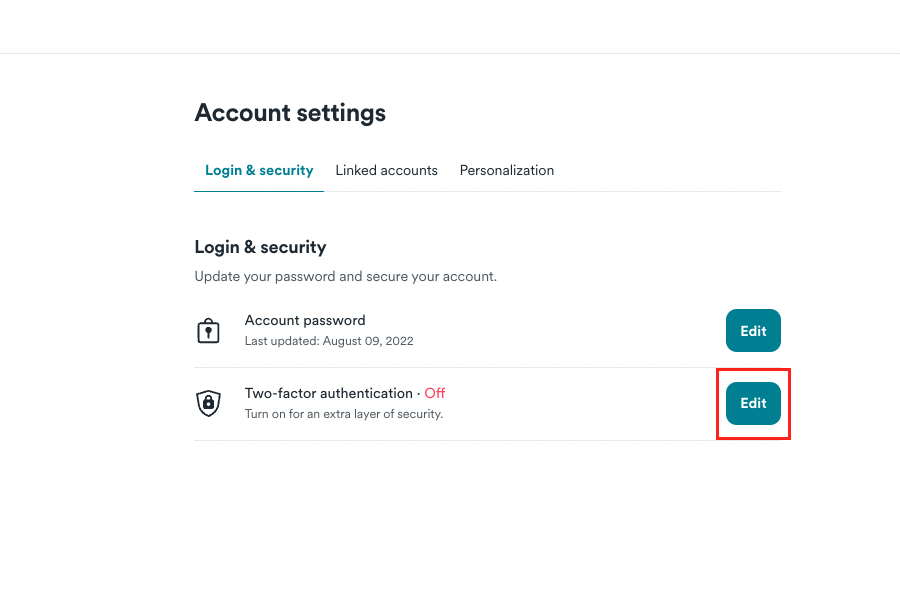Select the Login & security section heading

260,247
